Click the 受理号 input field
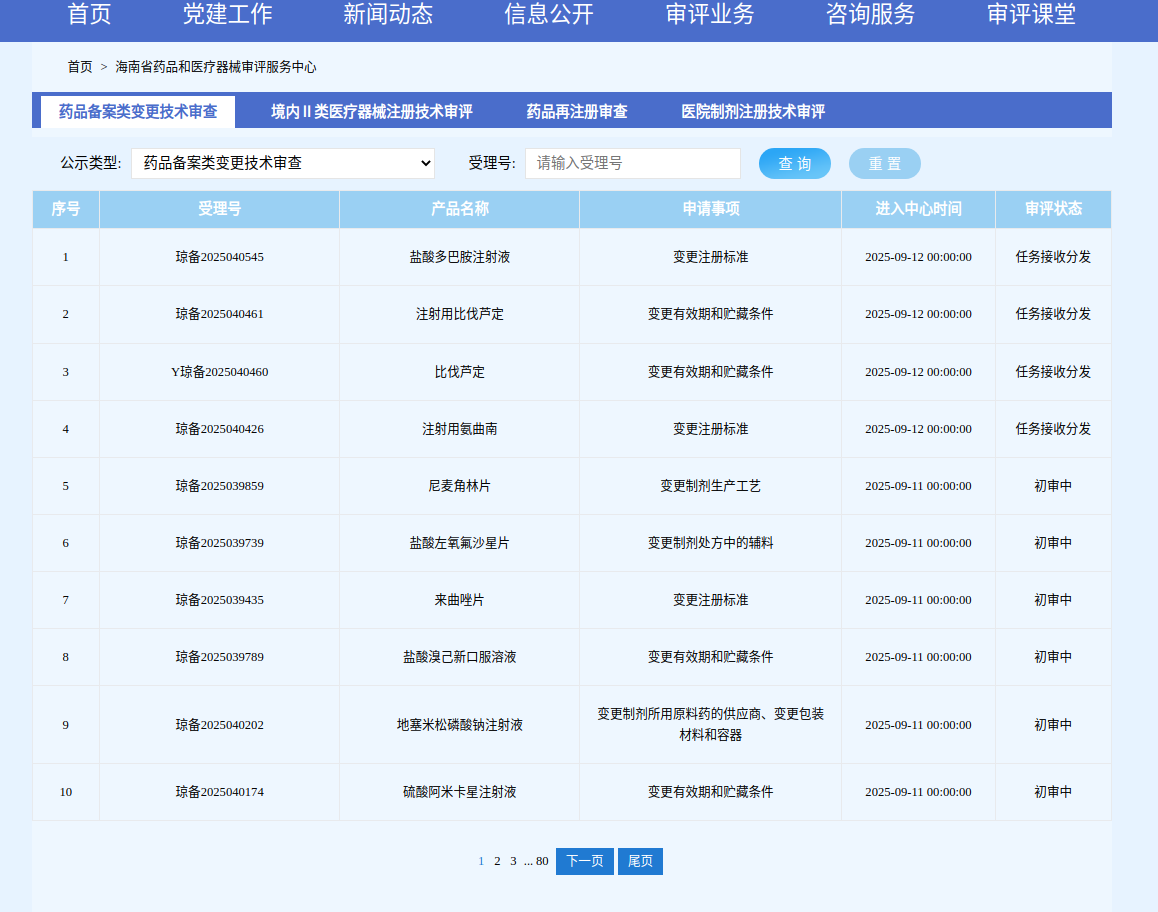 click(x=632, y=163)
